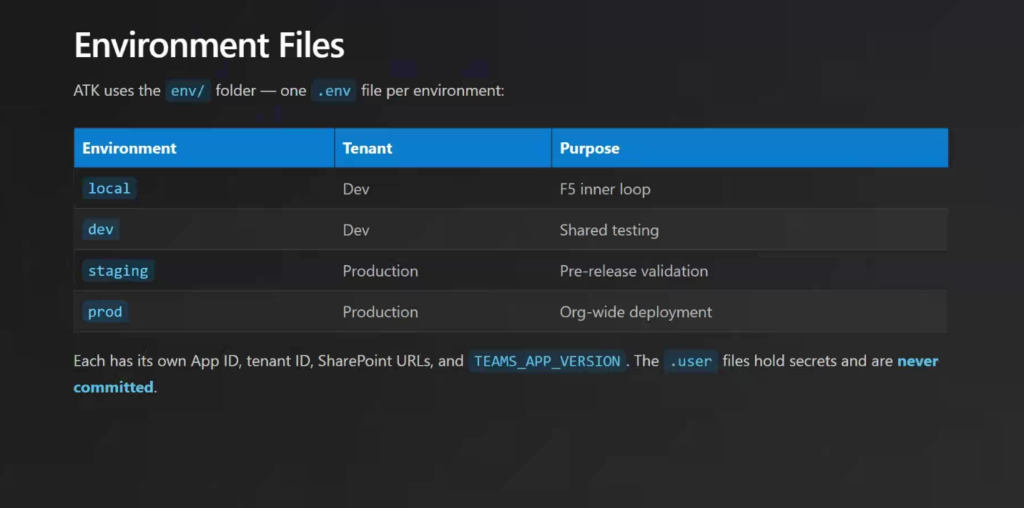Image resolution: width=1024 pixels, height=508 pixels.
Task: Select the "Pre-release validation" cell
Action: pyautogui.click(x=633, y=271)
